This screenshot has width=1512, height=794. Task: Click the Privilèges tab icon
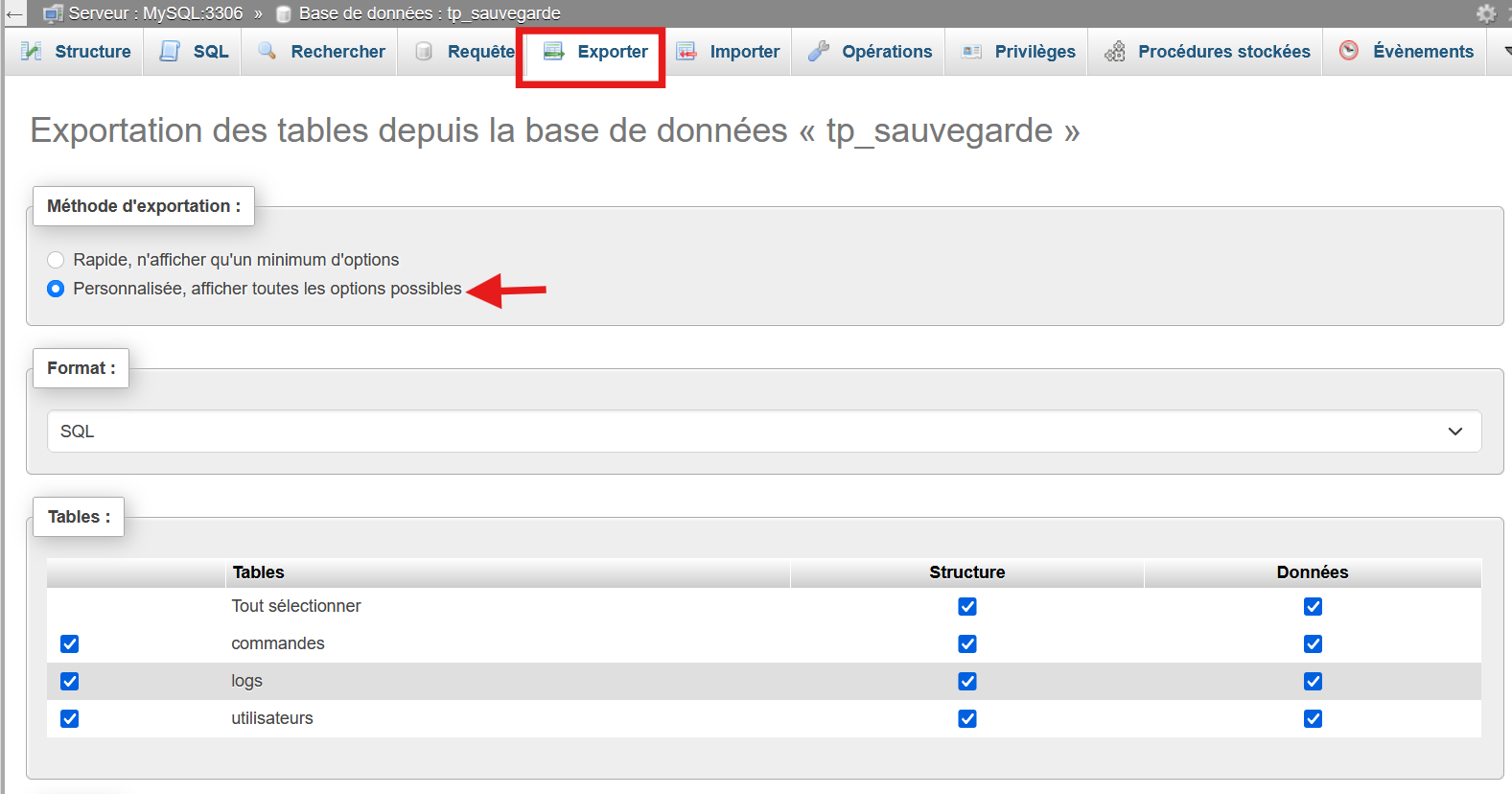(971, 52)
